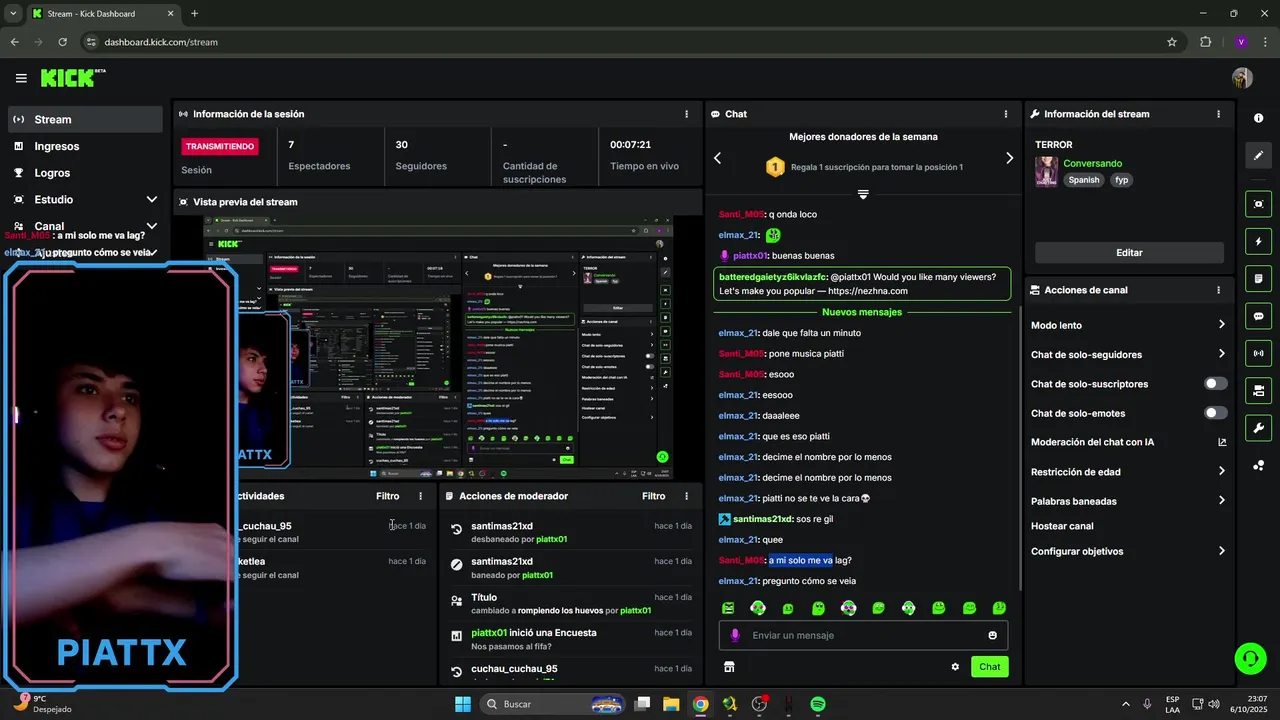Open chat settings gear icon

tap(955, 667)
